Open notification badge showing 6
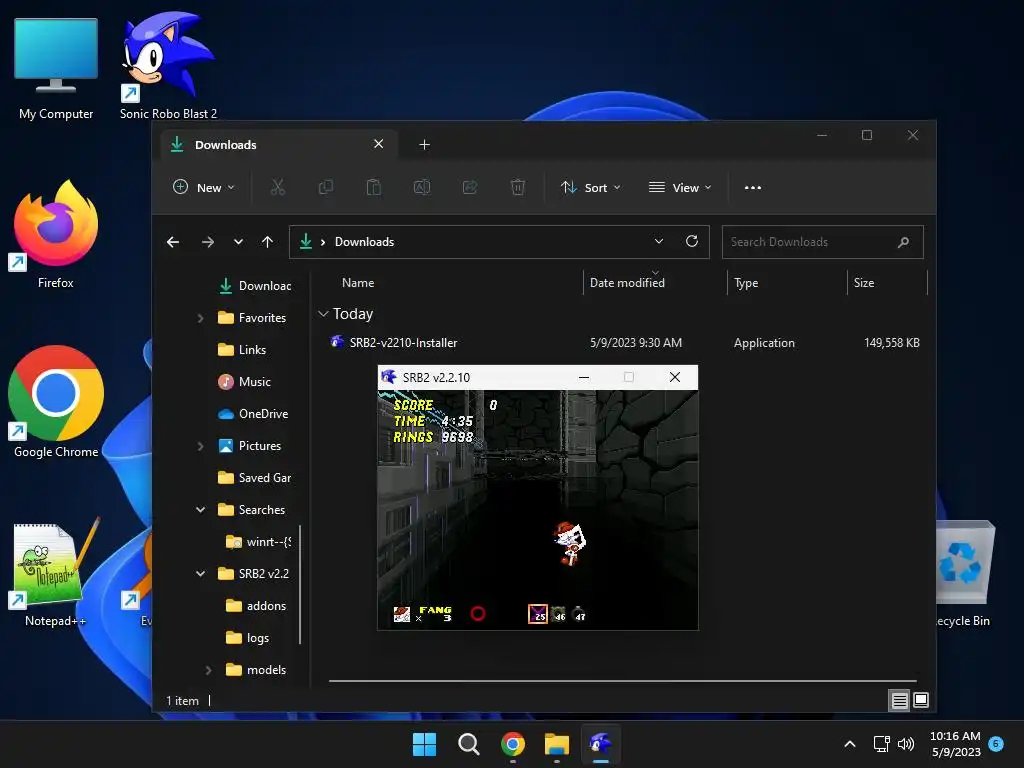The width and height of the screenshot is (1024, 768). click(x=996, y=743)
